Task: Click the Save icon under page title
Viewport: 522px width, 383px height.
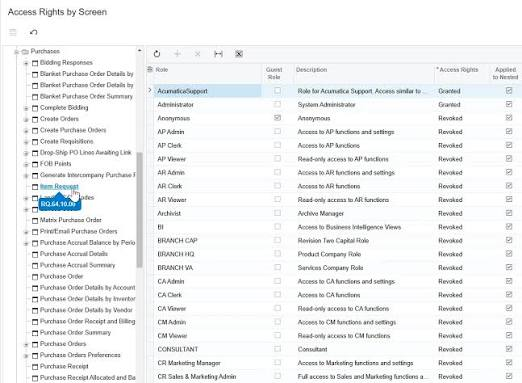Action: tap(13, 32)
